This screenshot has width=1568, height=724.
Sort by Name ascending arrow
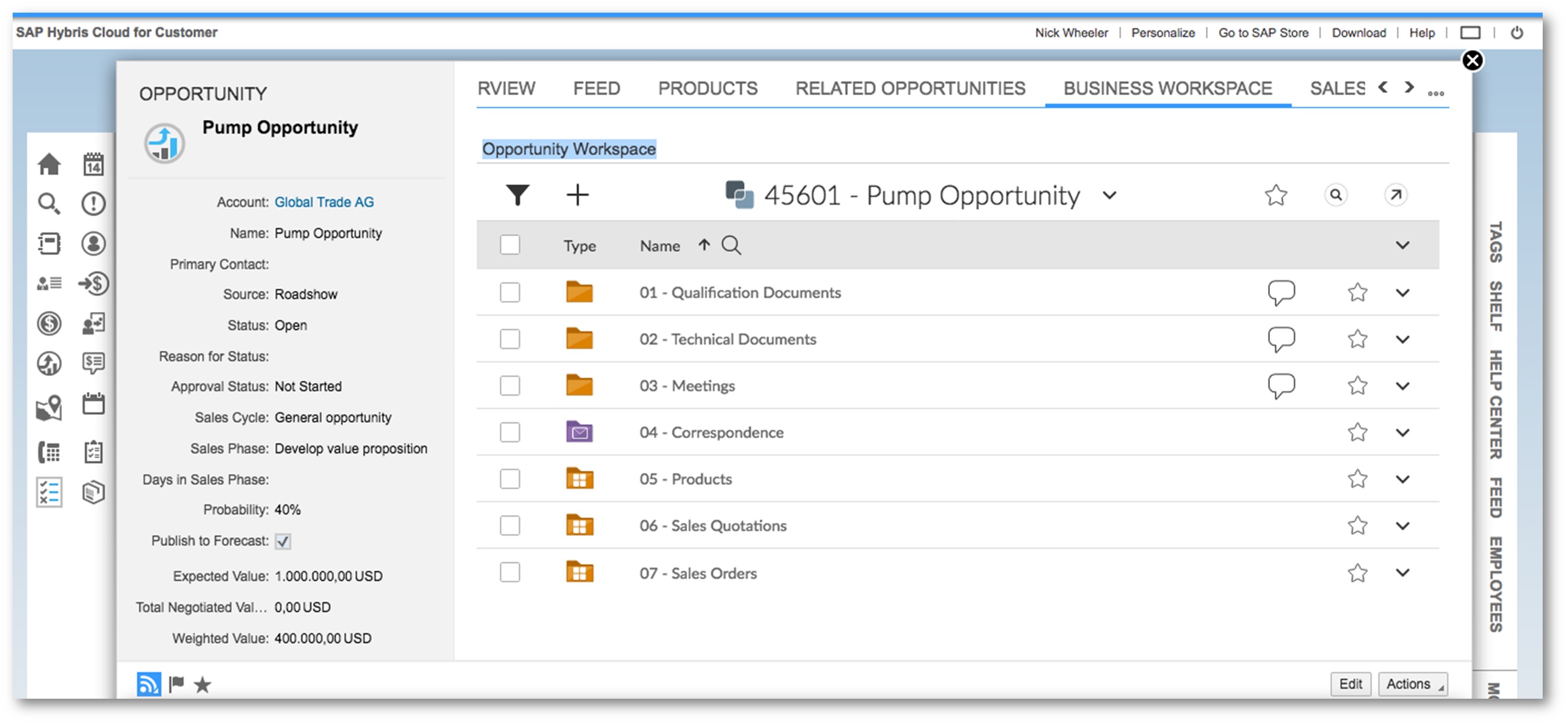coord(705,245)
